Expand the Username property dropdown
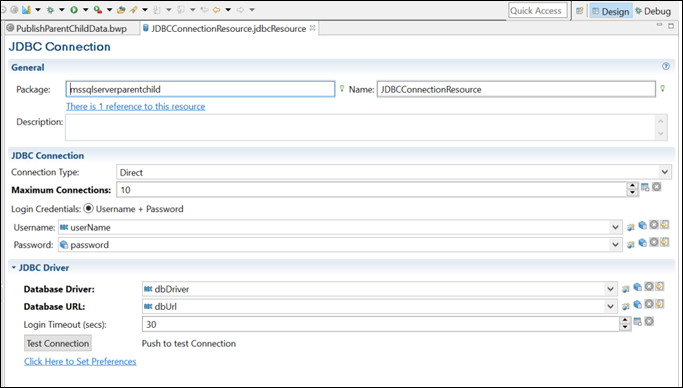 click(x=615, y=227)
